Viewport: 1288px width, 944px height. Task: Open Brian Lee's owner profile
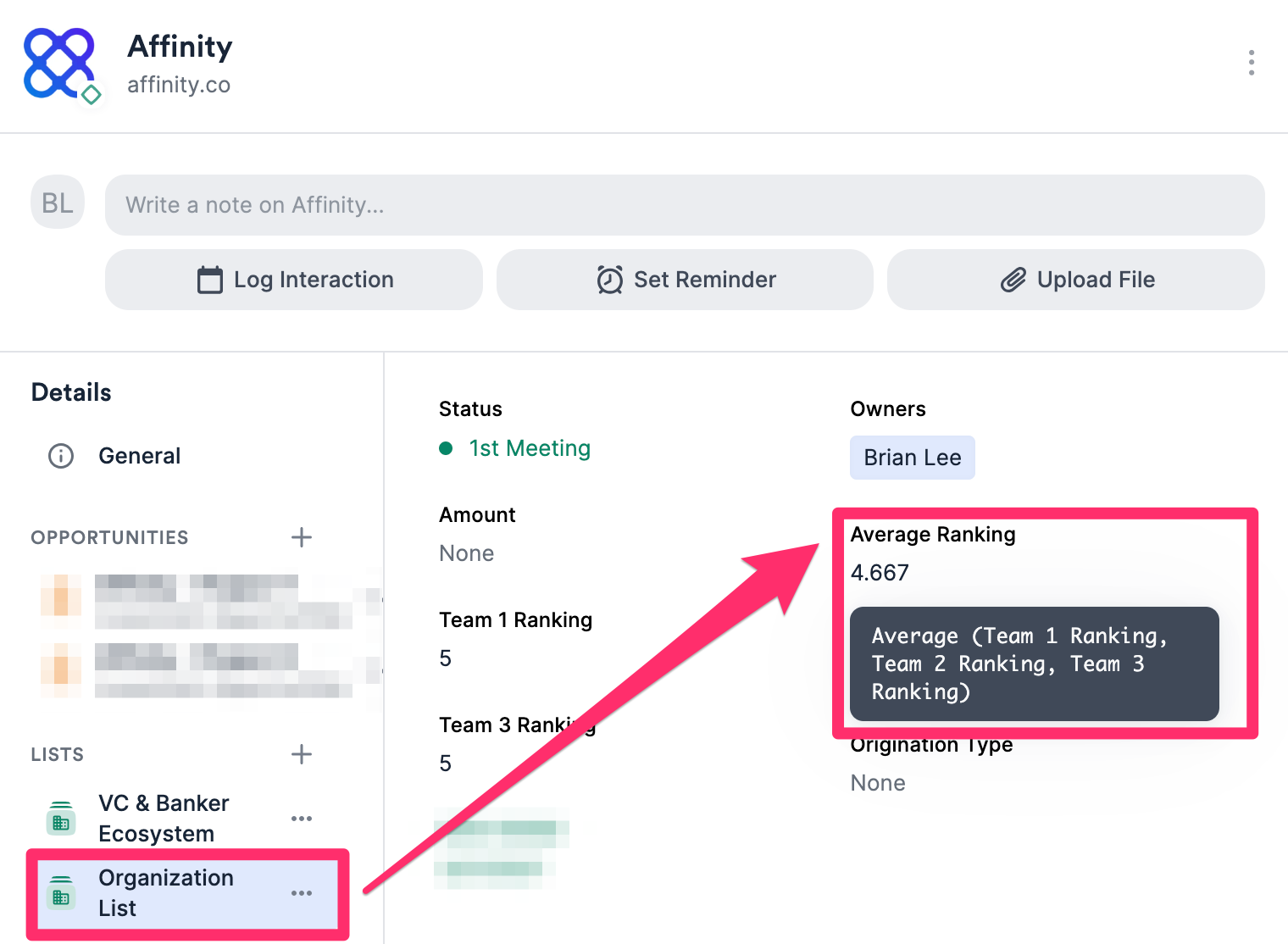[913, 457]
